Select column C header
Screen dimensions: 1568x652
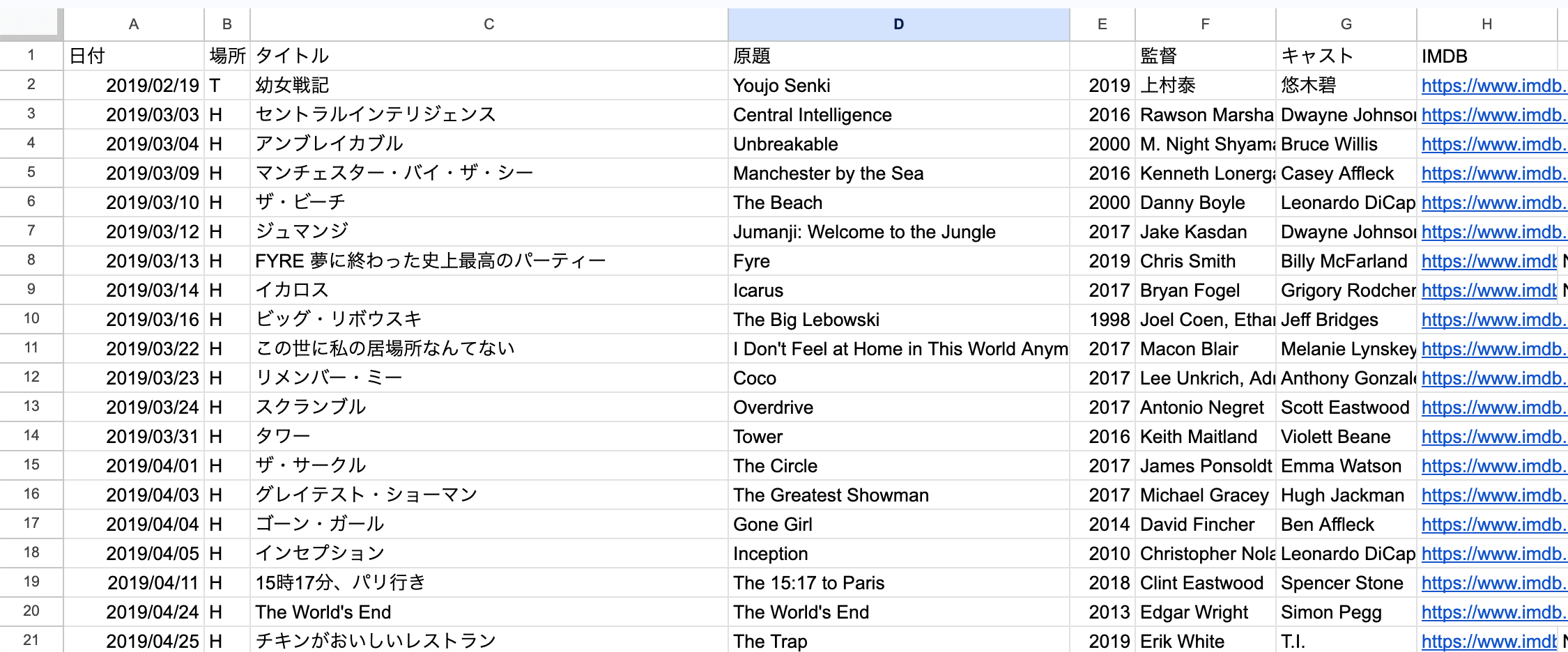(x=489, y=24)
